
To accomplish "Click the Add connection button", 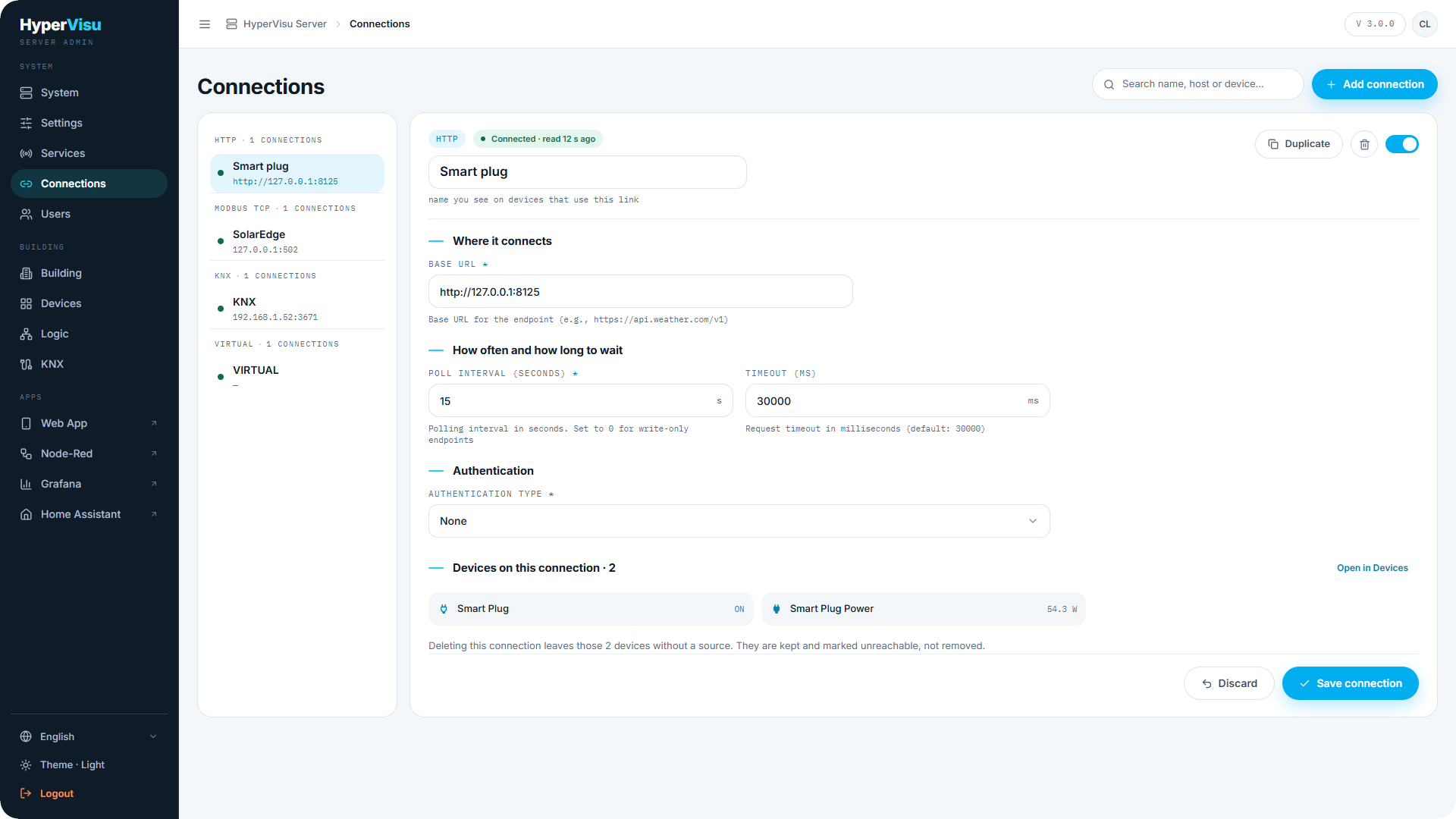I will coord(1375,84).
